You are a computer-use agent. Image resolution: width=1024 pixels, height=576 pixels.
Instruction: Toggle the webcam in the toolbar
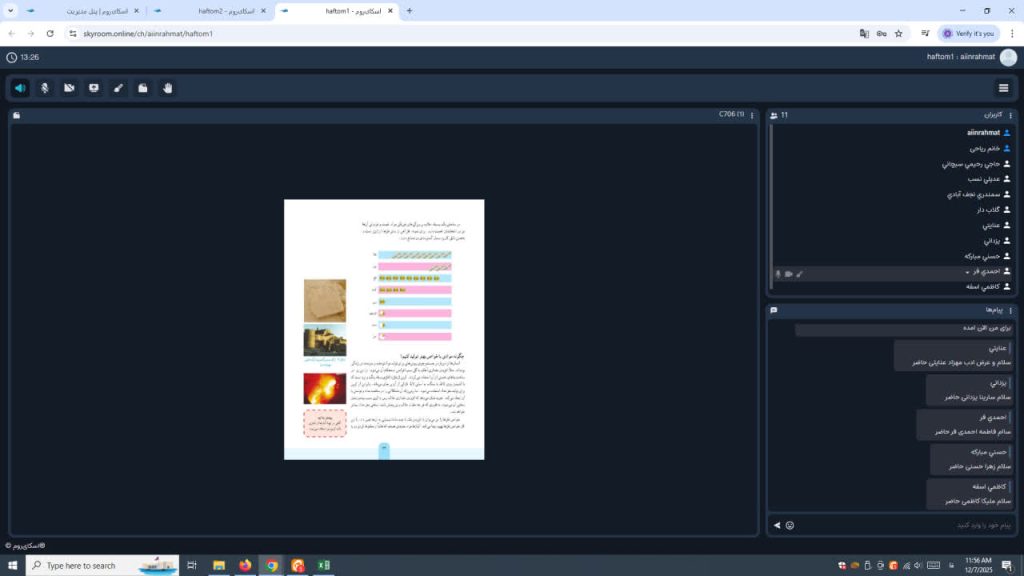[69, 88]
